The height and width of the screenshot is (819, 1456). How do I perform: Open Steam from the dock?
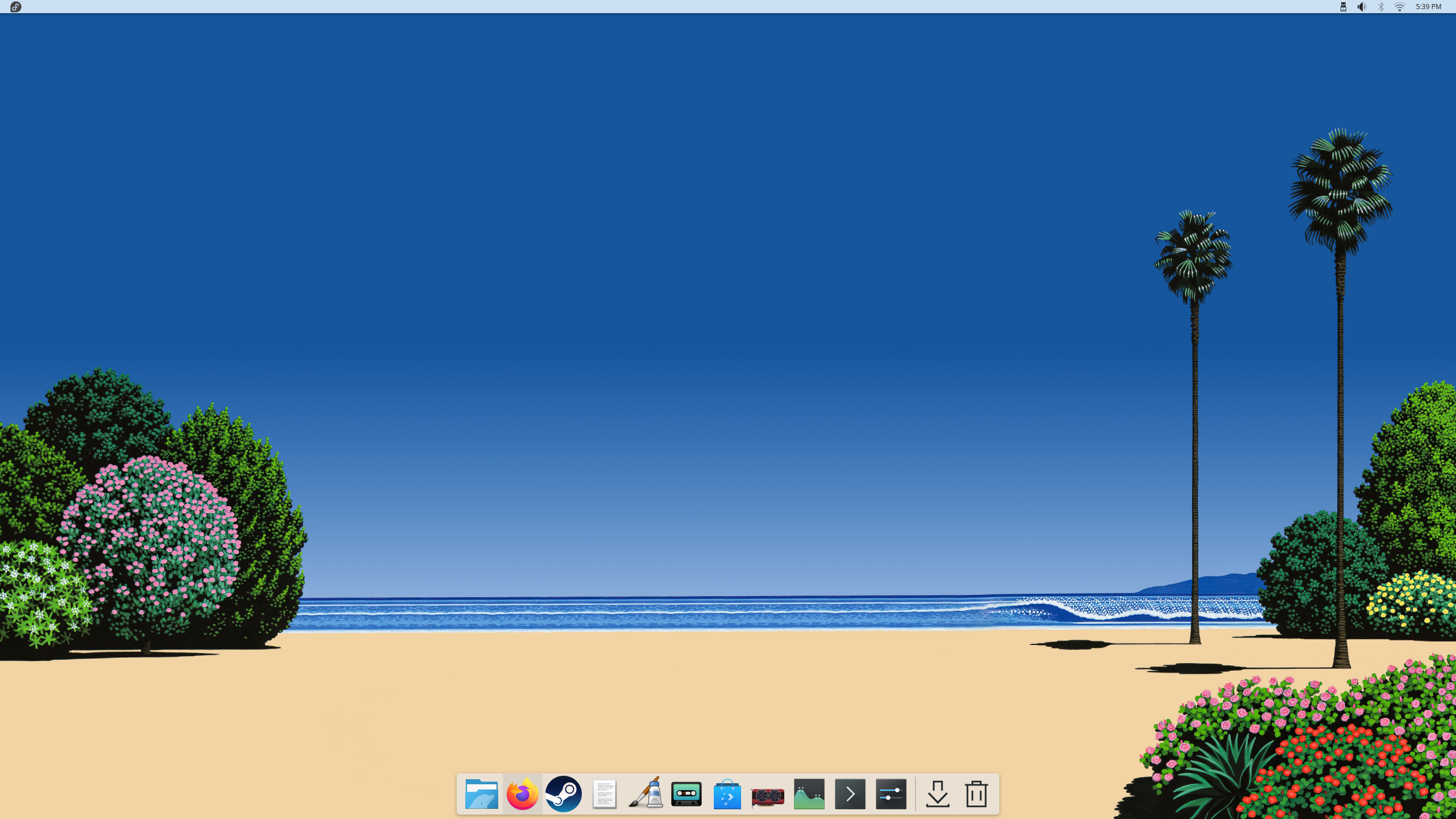pos(563,794)
